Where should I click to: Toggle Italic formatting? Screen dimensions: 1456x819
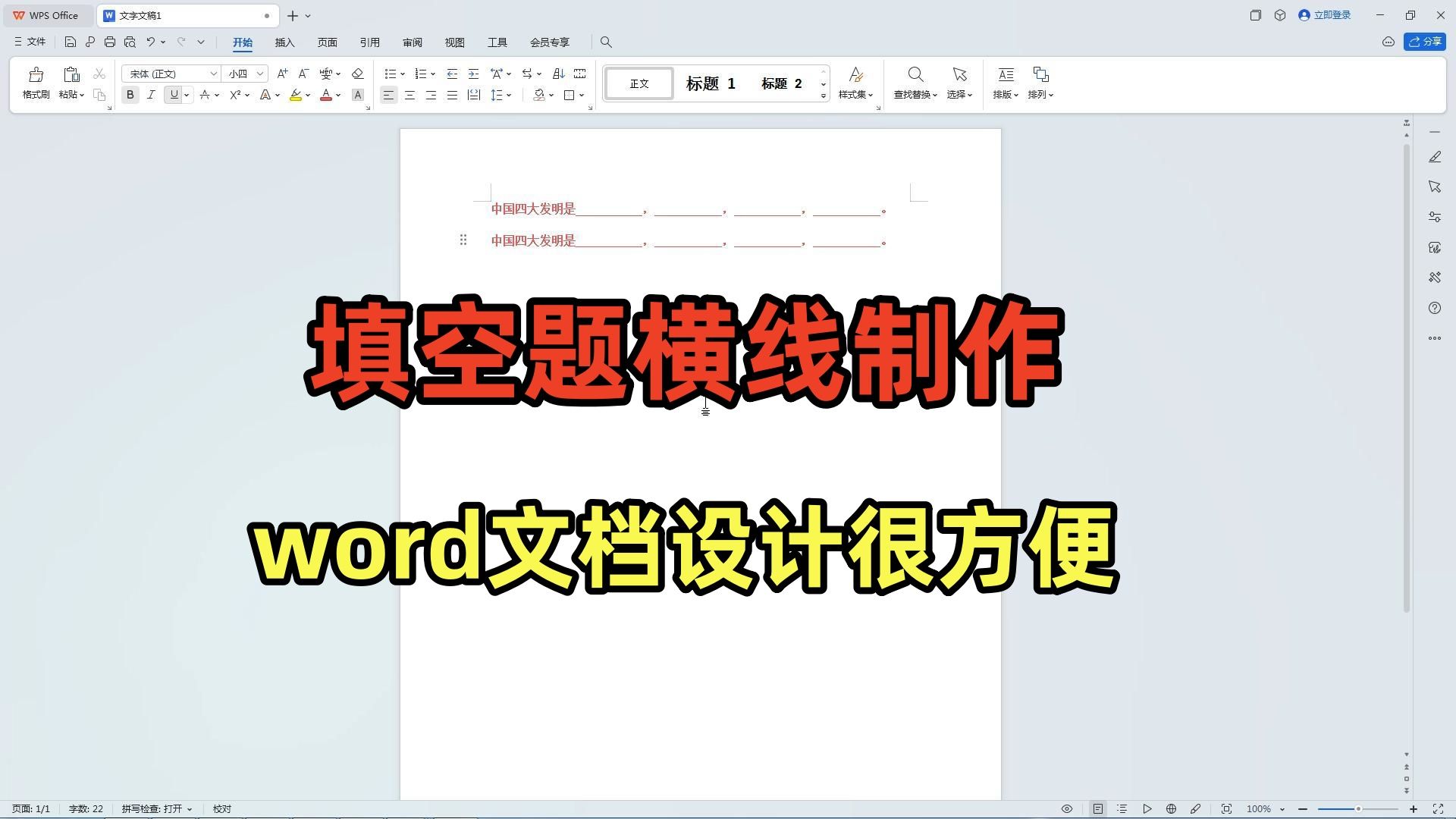click(151, 95)
